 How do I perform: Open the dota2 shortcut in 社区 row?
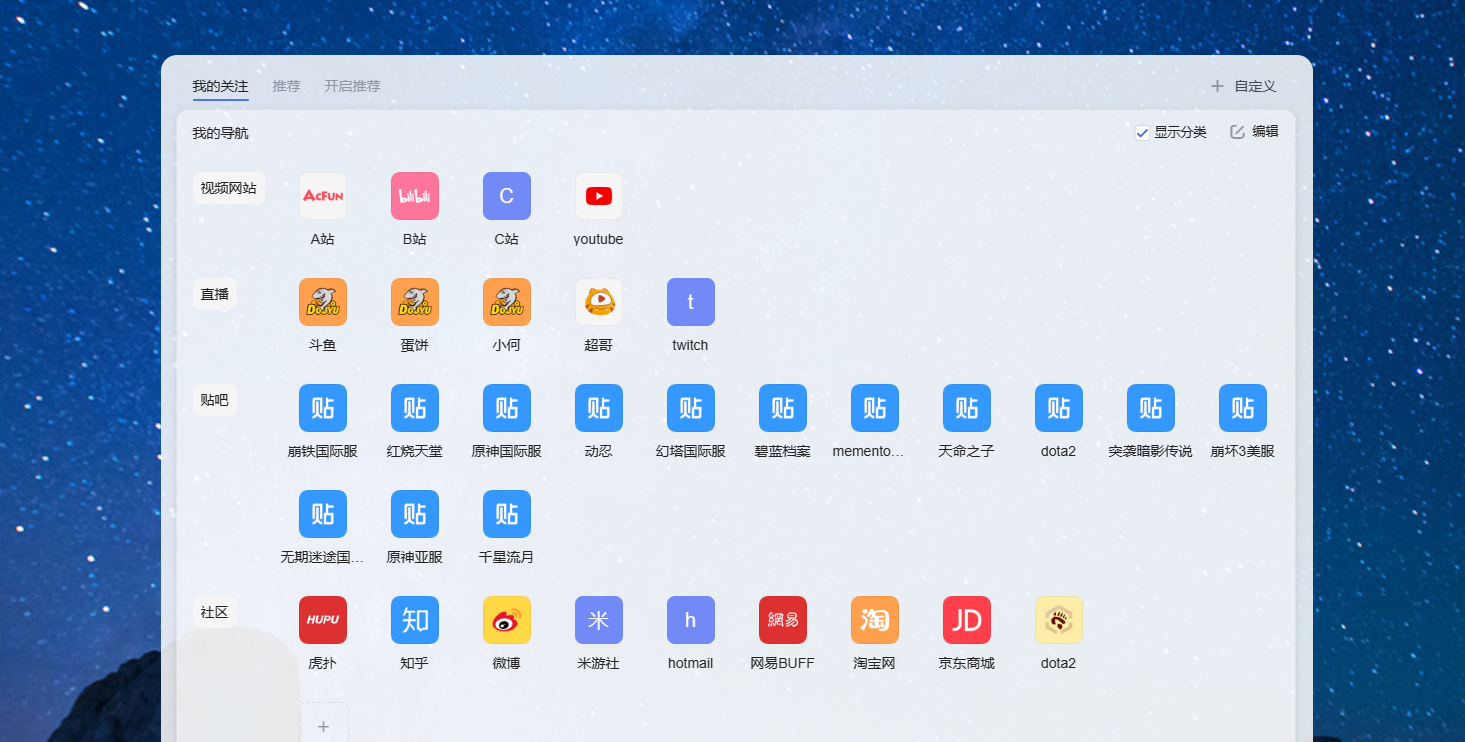[x=1059, y=620]
